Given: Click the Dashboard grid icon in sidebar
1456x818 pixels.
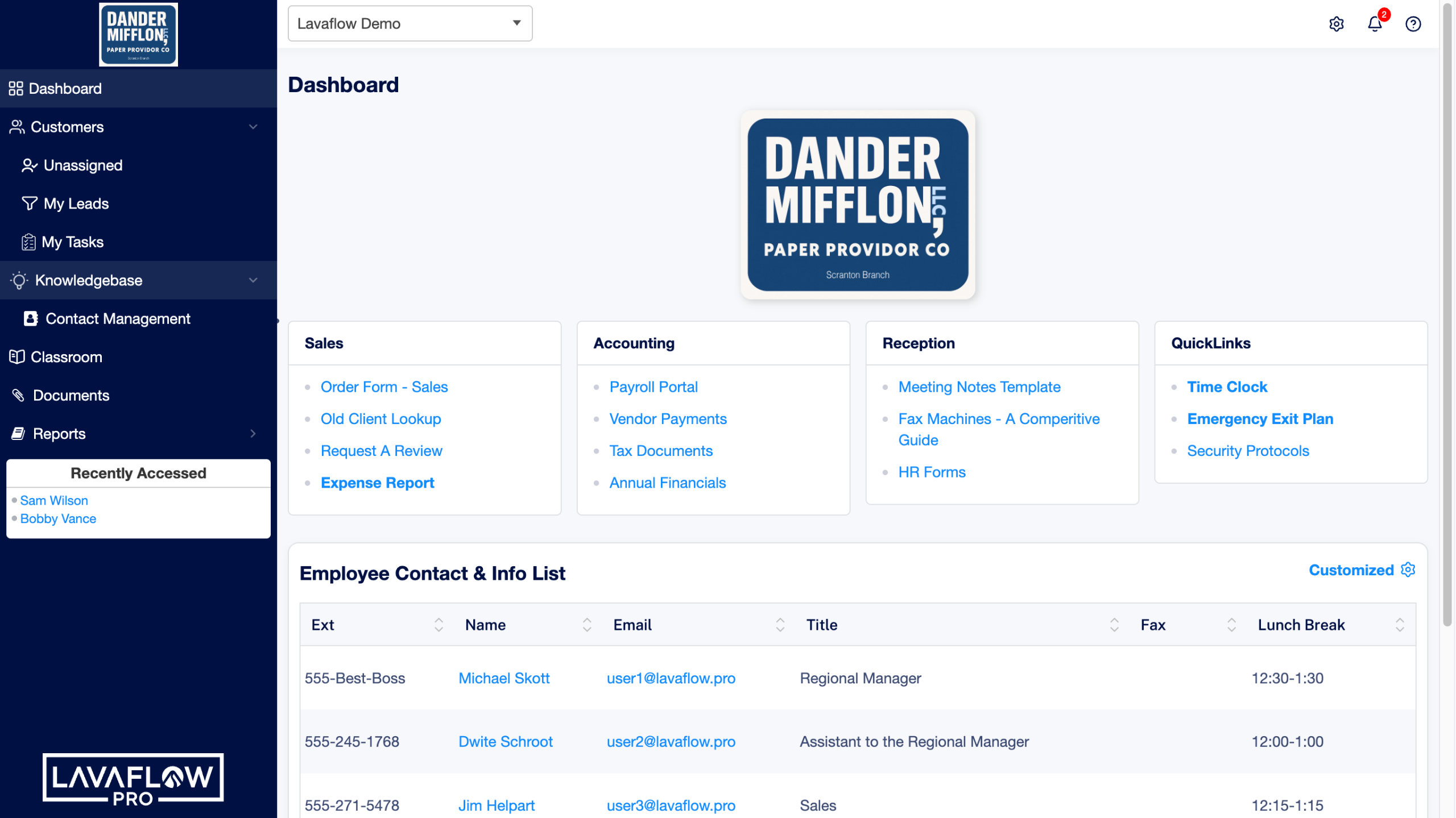Looking at the screenshot, I should pos(16,89).
